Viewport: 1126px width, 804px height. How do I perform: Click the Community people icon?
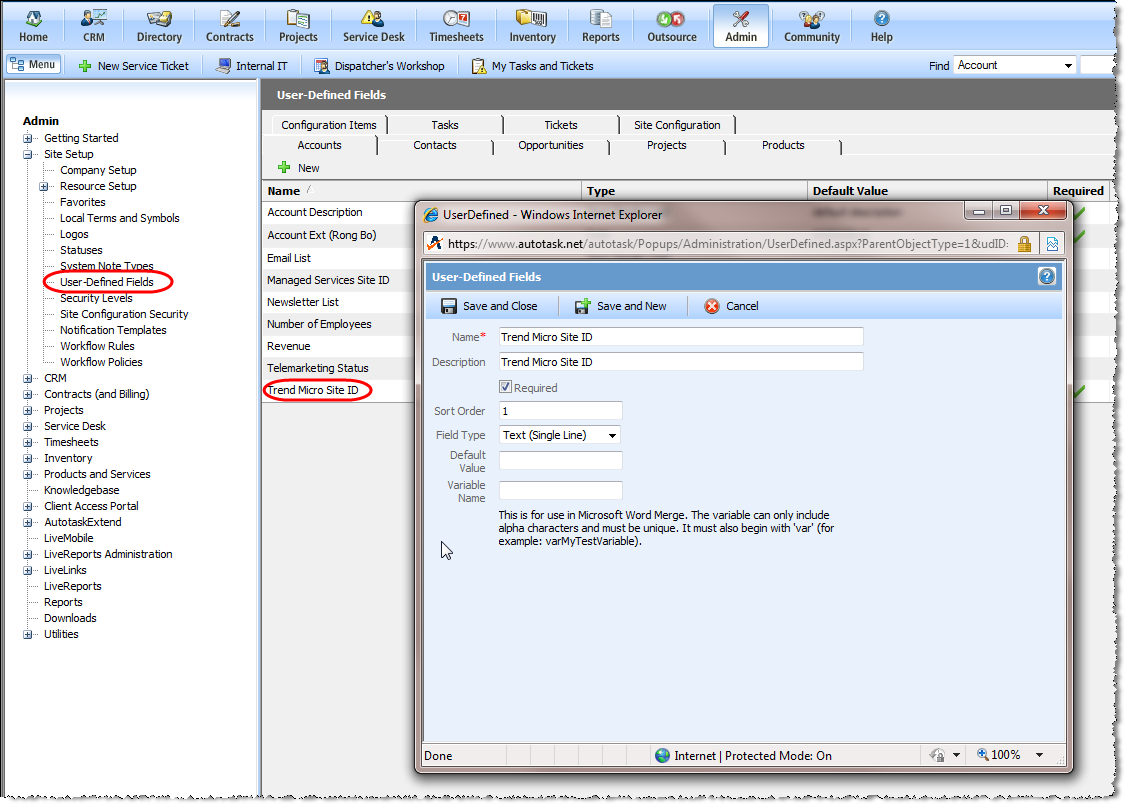tap(811, 18)
